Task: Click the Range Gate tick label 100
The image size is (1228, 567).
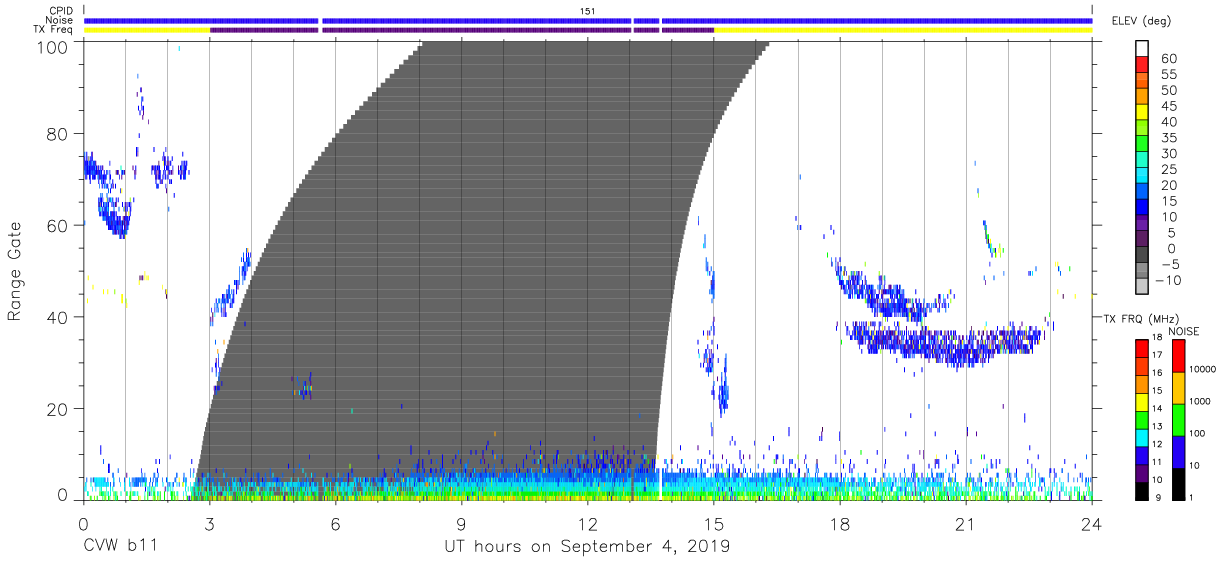Action: click(x=54, y=46)
